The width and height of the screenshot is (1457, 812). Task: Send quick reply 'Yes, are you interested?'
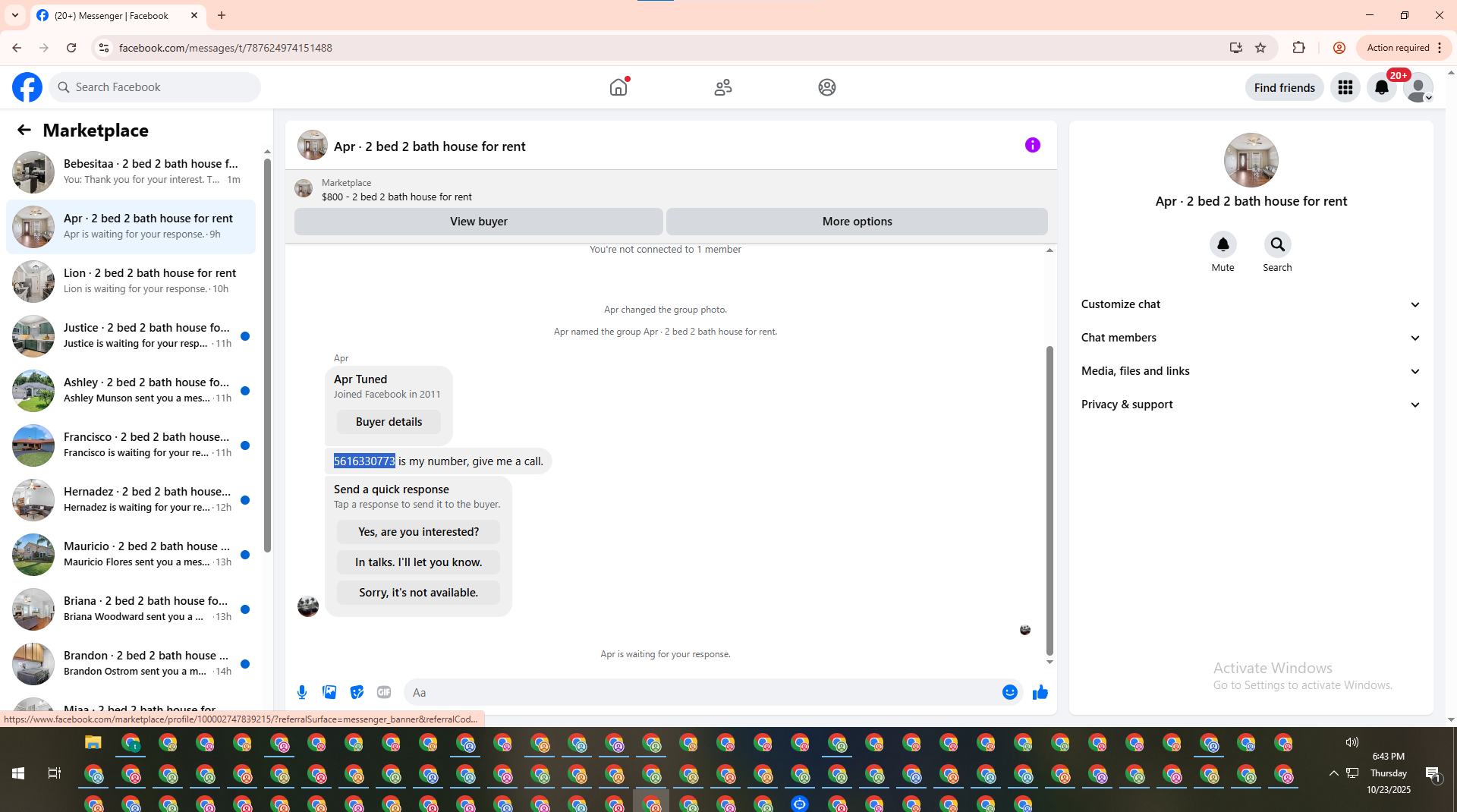pos(418,532)
